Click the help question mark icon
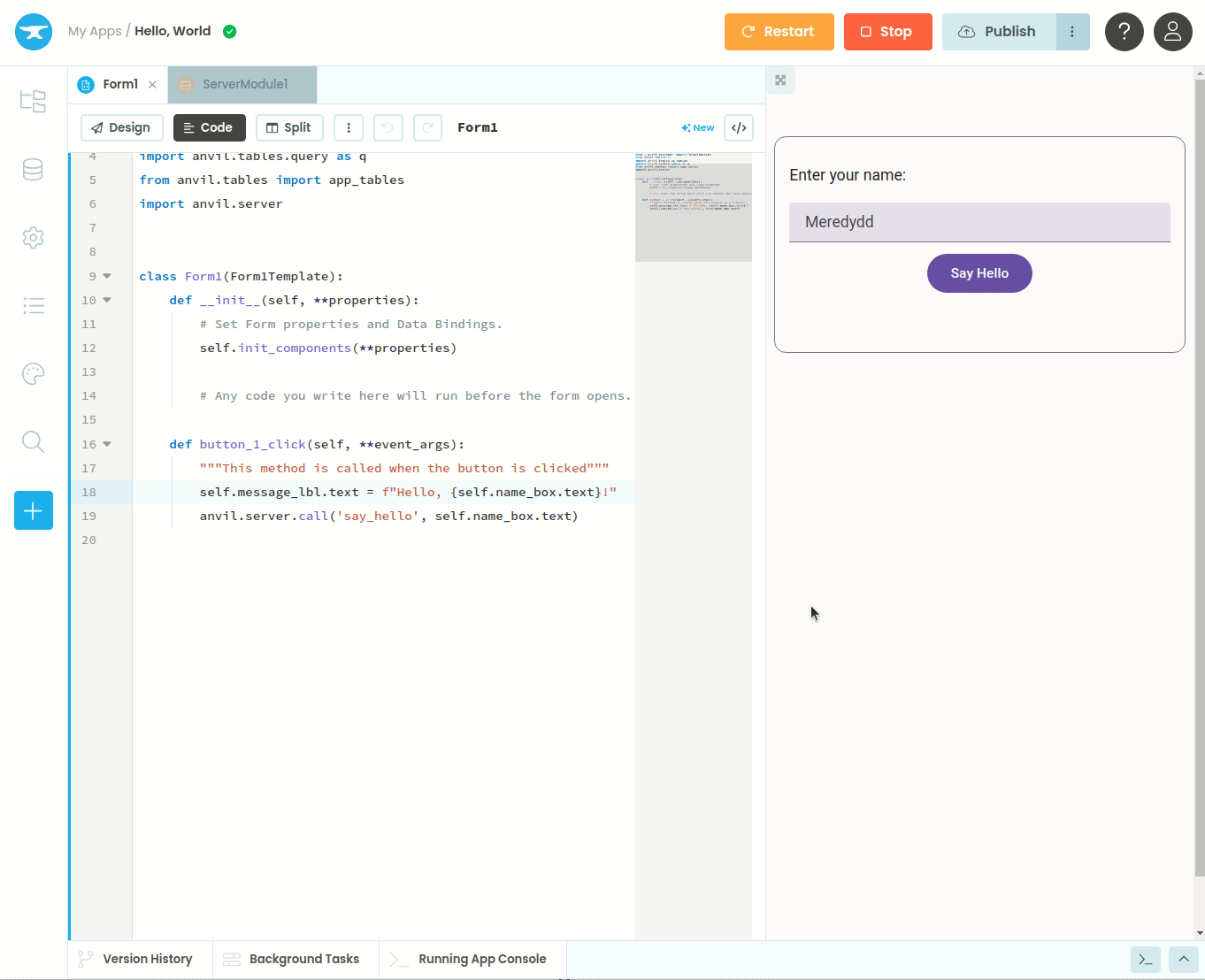 click(1124, 32)
